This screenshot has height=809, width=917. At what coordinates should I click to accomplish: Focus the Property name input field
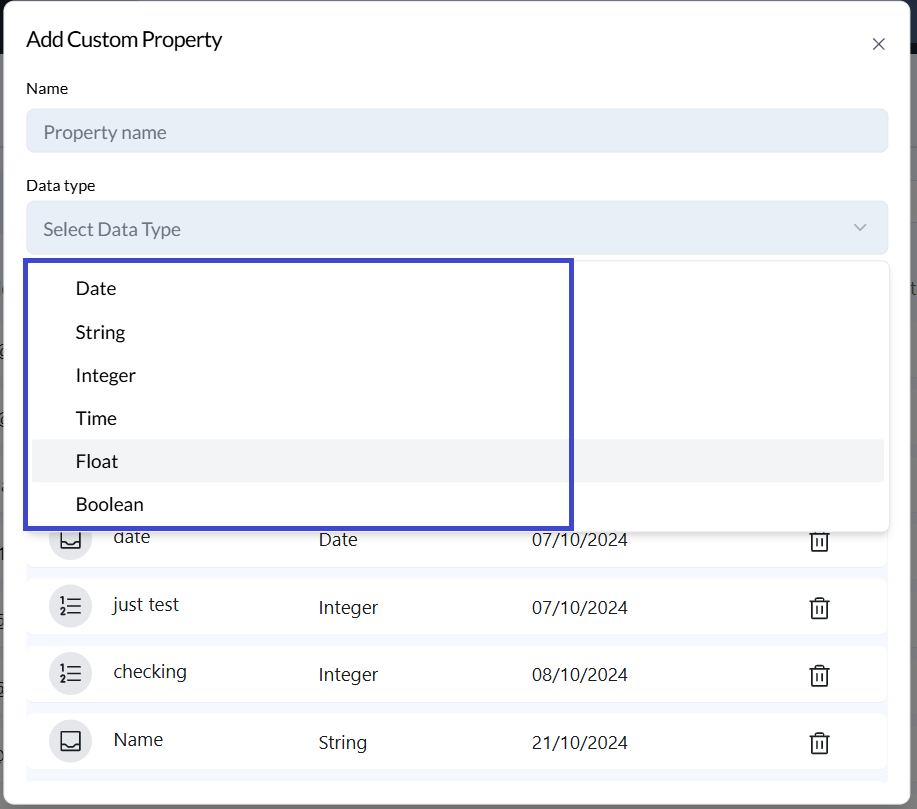coord(456,132)
